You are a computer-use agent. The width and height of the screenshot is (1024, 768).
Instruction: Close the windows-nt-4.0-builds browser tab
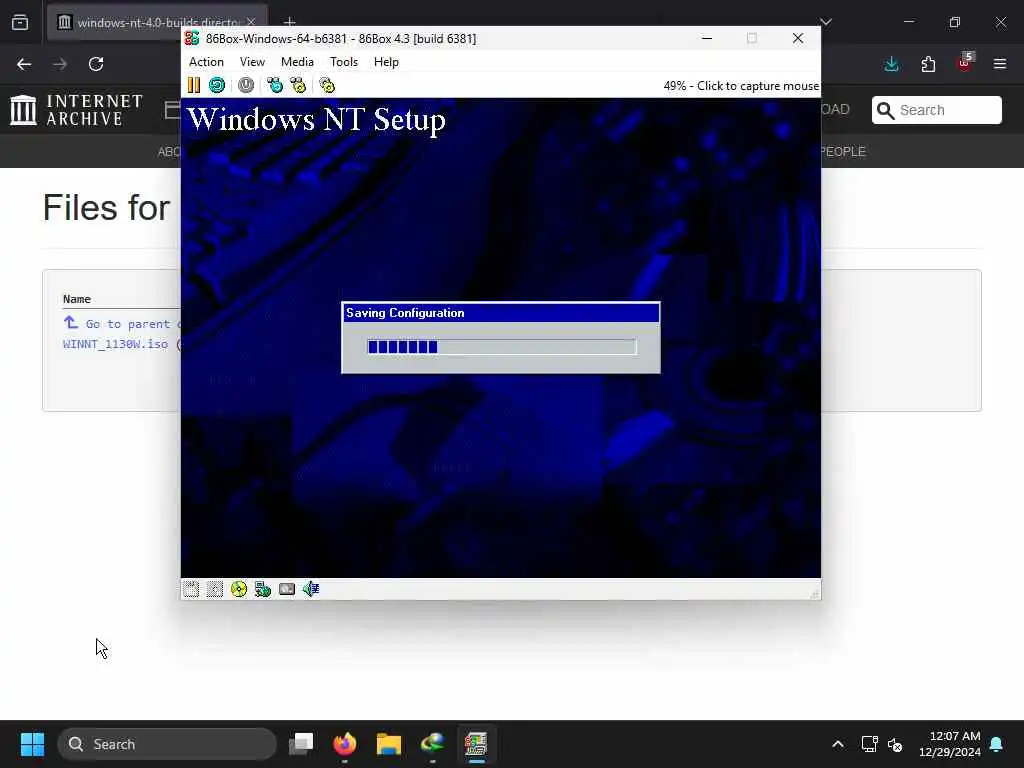click(251, 22)
